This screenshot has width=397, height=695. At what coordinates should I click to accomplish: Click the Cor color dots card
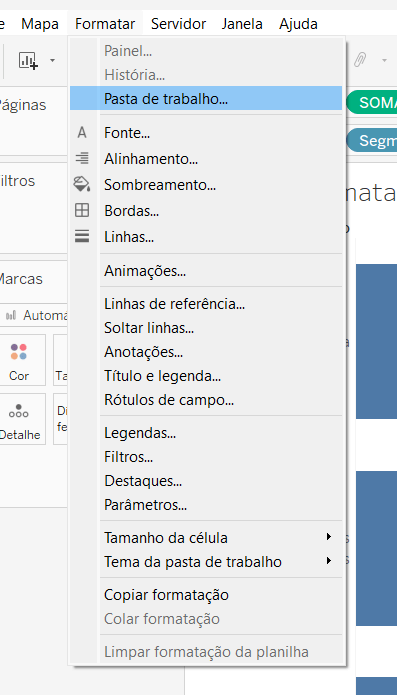tap(19, 360)
